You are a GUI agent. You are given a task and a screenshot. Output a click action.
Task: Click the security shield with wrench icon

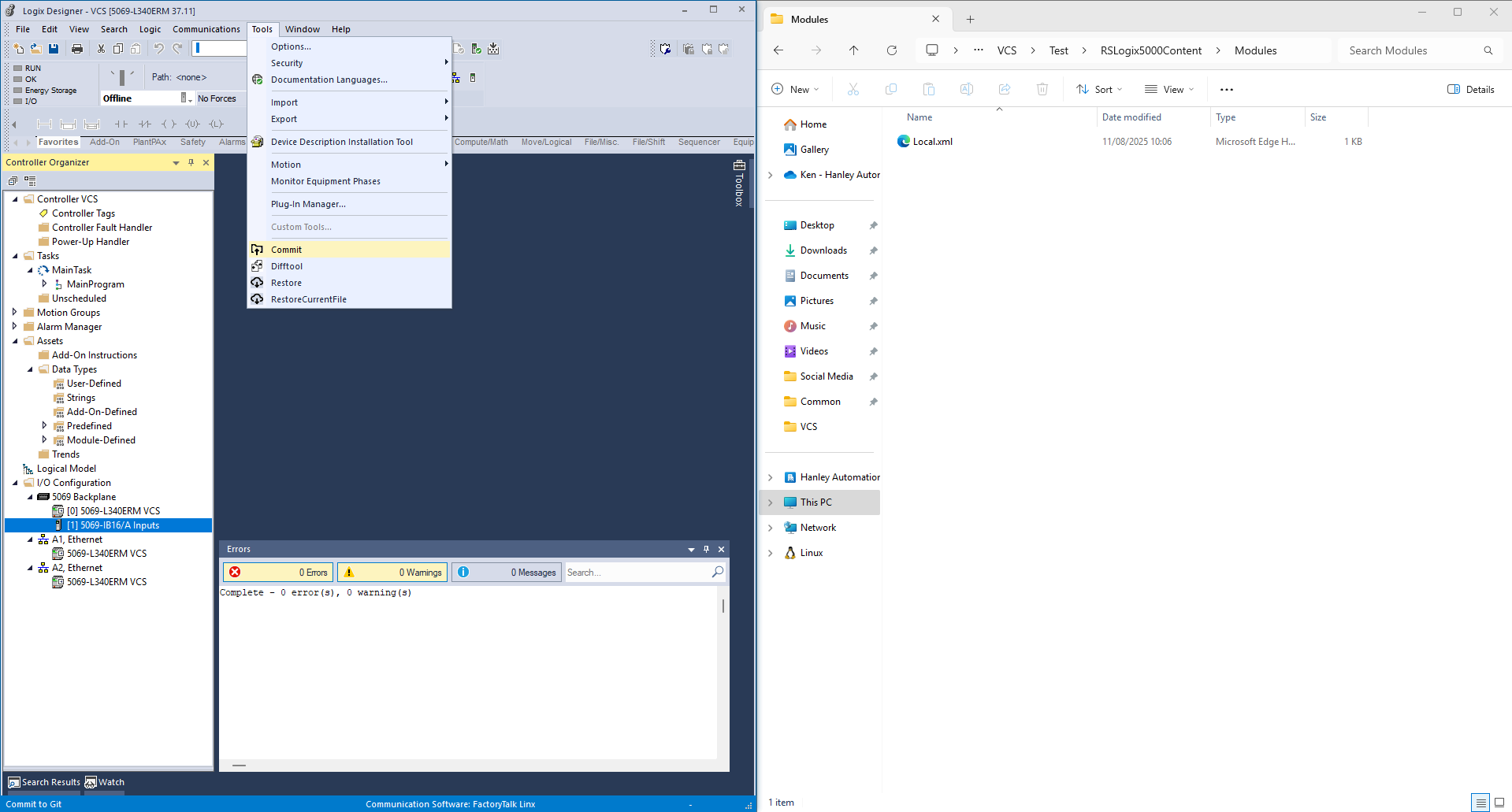(666, 49)
